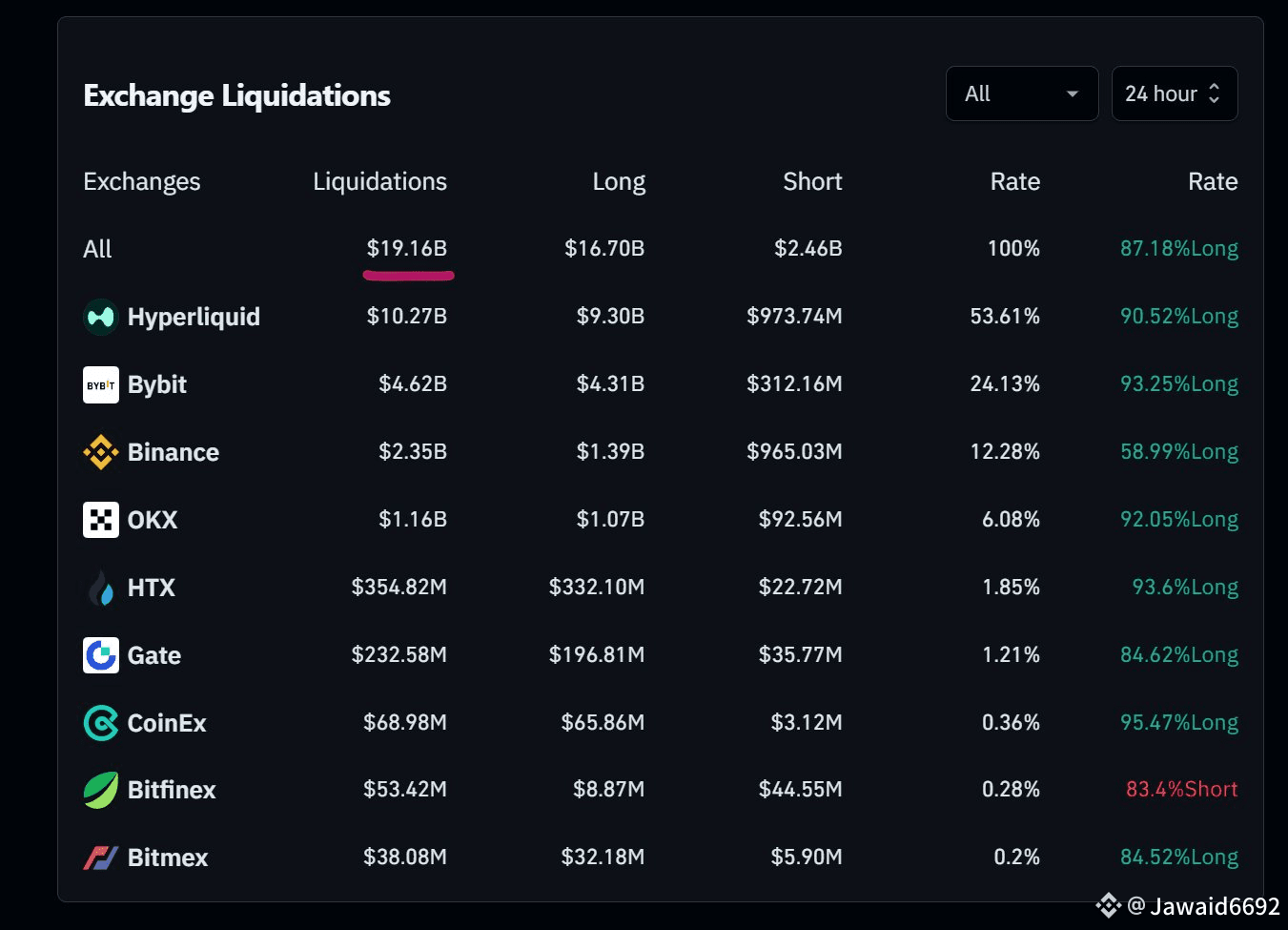1288x930 pixels.
Task: Click the Exchanges column header
Action: pos(142,181)
